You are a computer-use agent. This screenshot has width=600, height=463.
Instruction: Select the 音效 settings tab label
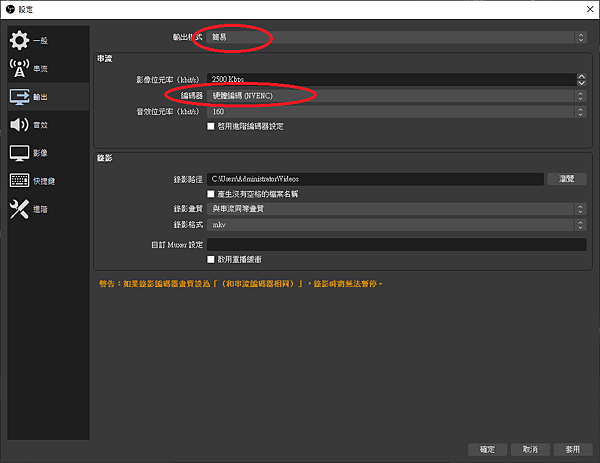(40, 125)
